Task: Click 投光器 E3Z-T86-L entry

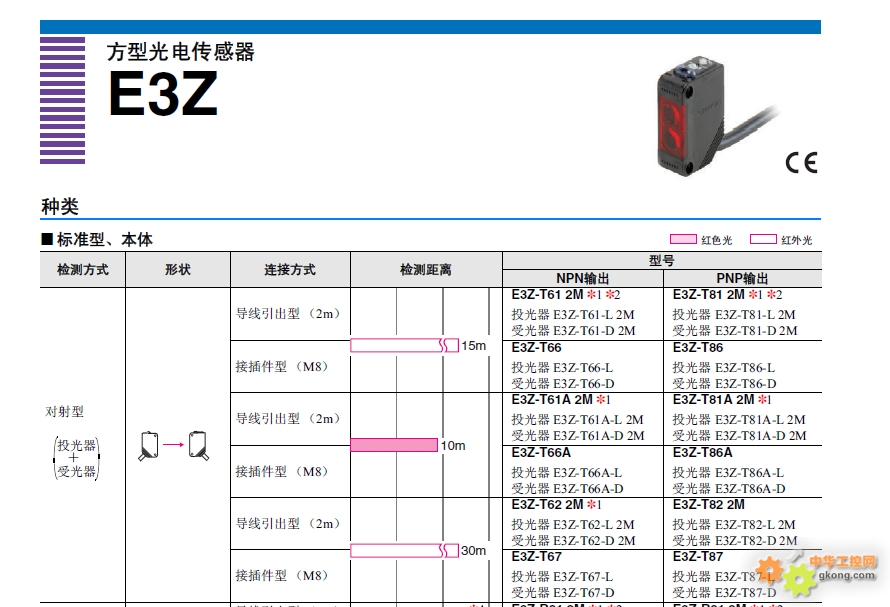Action: point(724,367)
